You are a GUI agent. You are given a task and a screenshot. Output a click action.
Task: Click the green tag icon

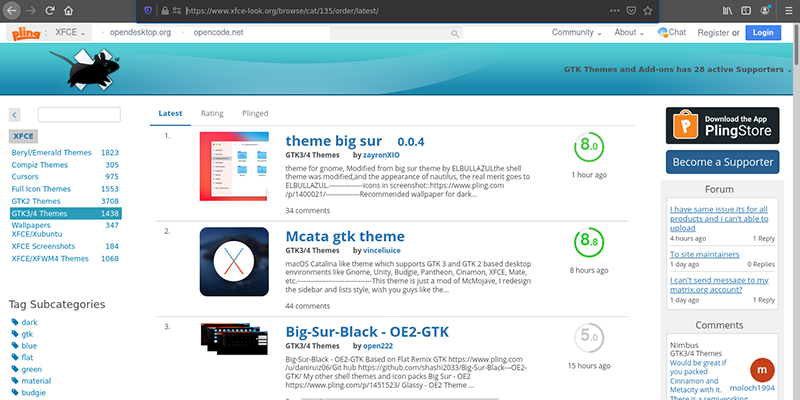(x=15, y=369)
